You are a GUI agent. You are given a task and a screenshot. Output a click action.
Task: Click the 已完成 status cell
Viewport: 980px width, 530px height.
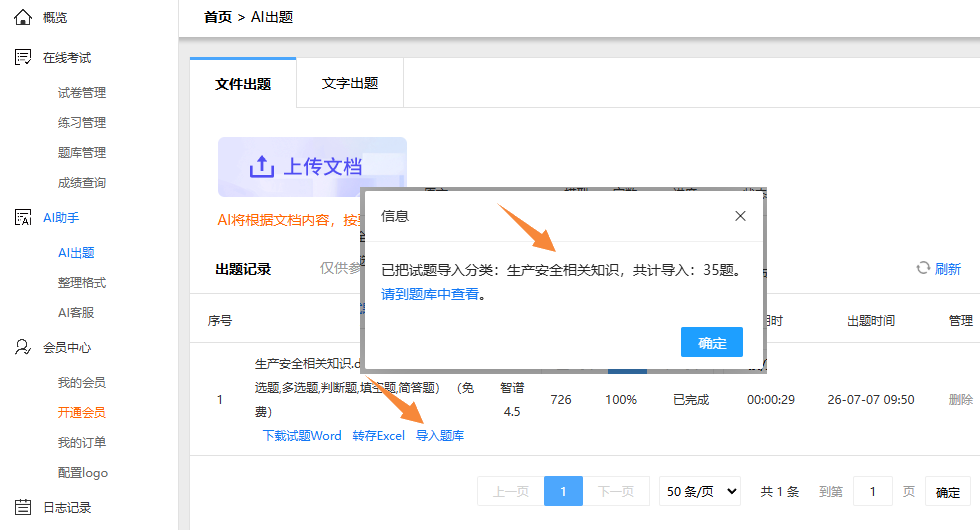691,399
